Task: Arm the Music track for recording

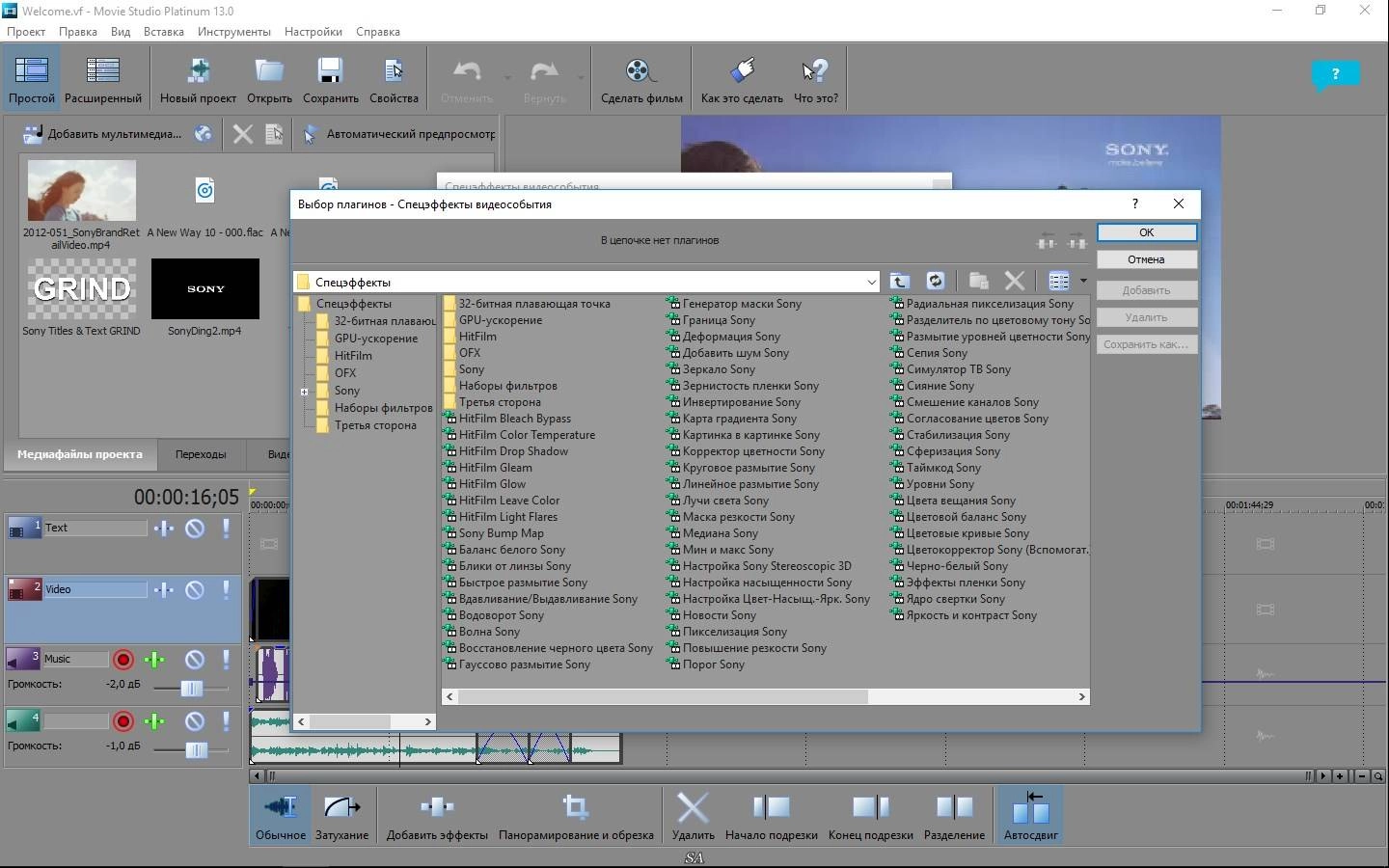Action: (123, 660)
